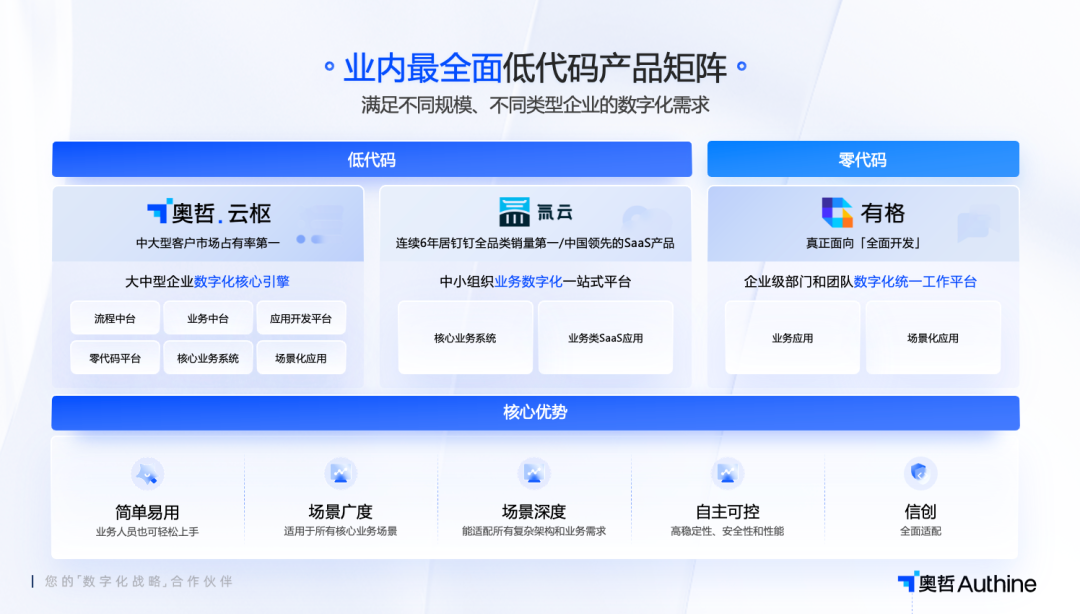This screenshot has width=1080, height=614.
Task: Select the 零代码 header bar
Action: [863, 160]
